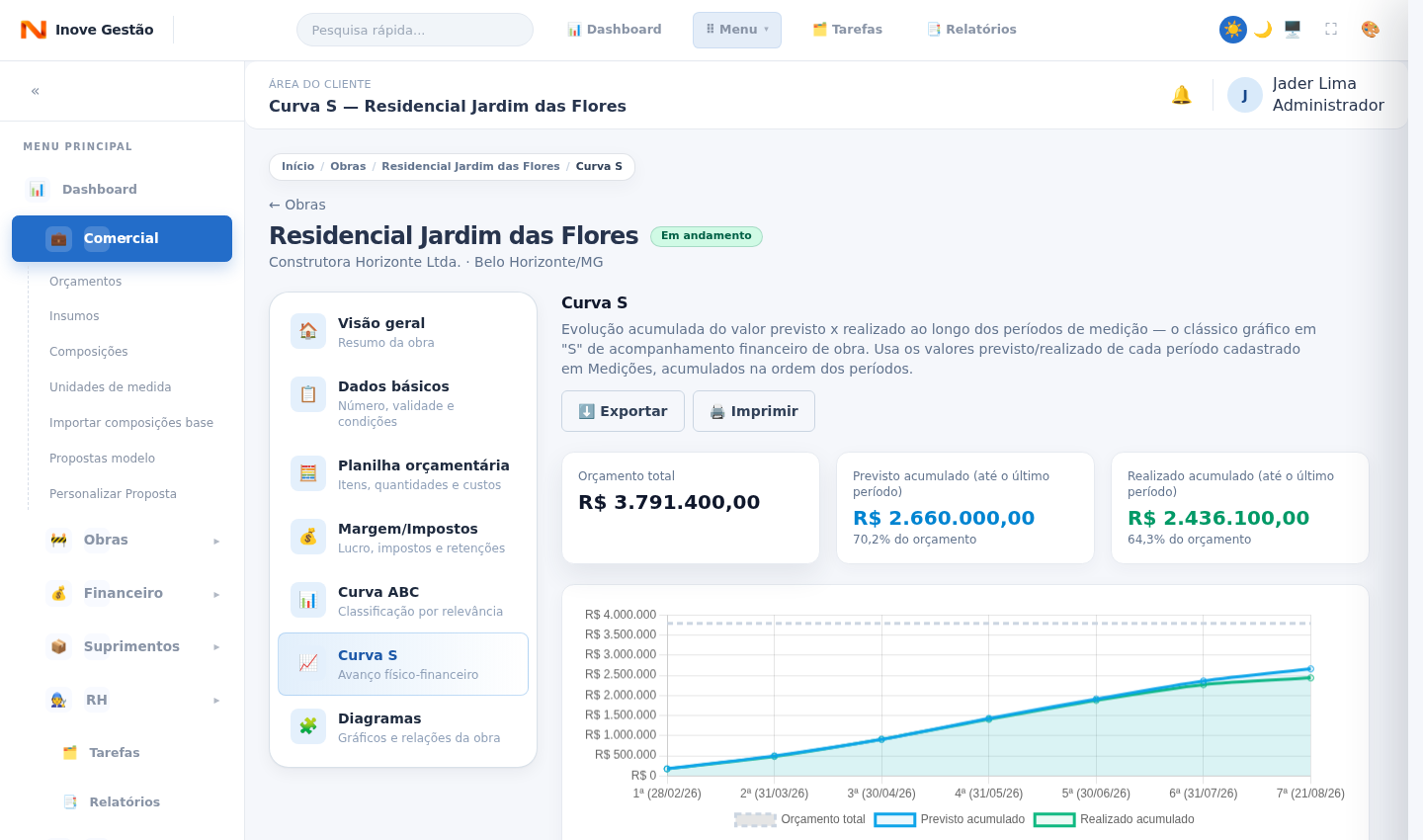The height and width of the screenshot is (840, 1423).
Task: Open Tarefas in top navigation
Action: [848, 30]
